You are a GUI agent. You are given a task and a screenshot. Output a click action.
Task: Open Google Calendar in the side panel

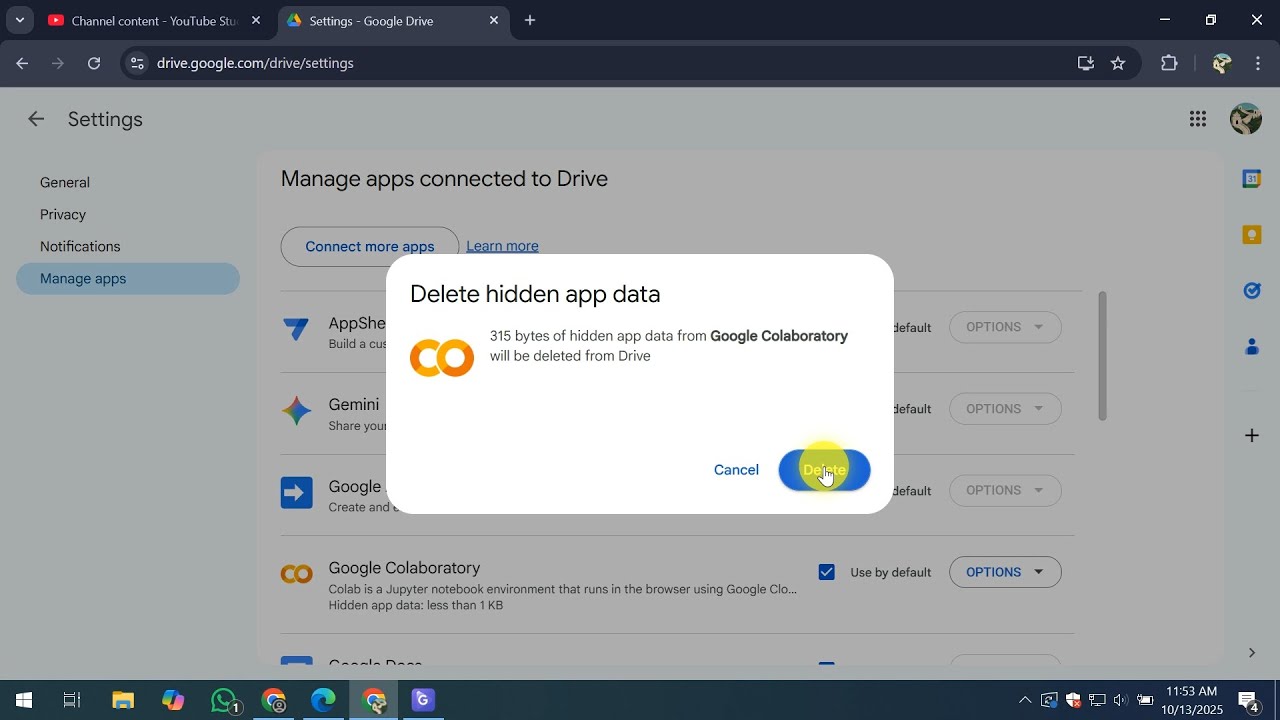[1251, 179]
